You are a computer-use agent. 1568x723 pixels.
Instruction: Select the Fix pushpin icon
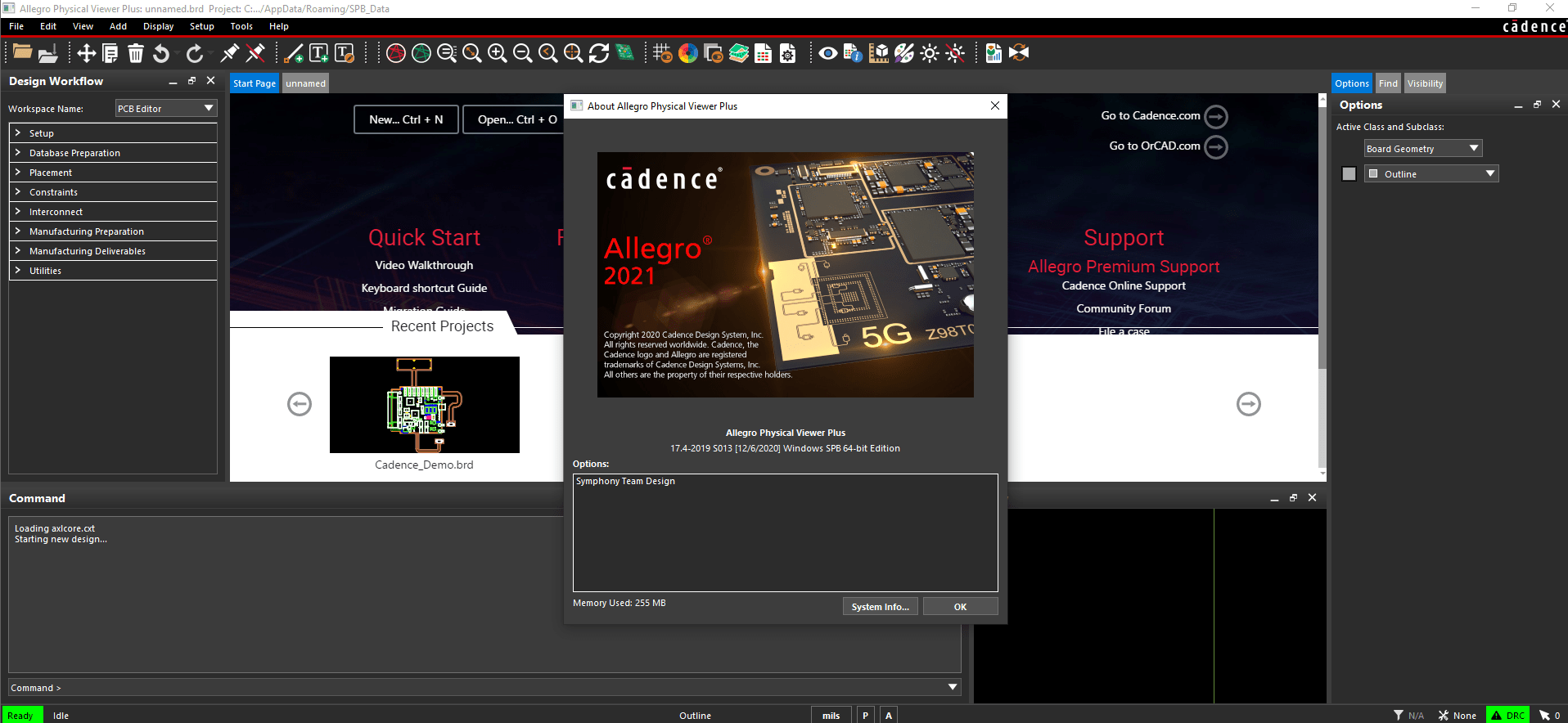tap(230, 53)
